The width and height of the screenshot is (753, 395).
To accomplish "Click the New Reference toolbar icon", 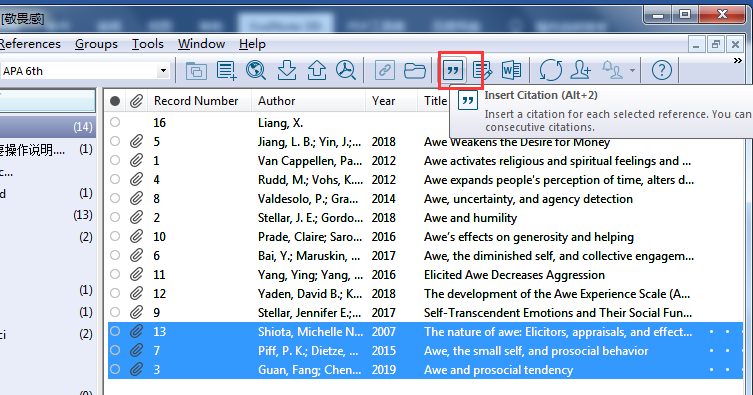I will 226,71.
